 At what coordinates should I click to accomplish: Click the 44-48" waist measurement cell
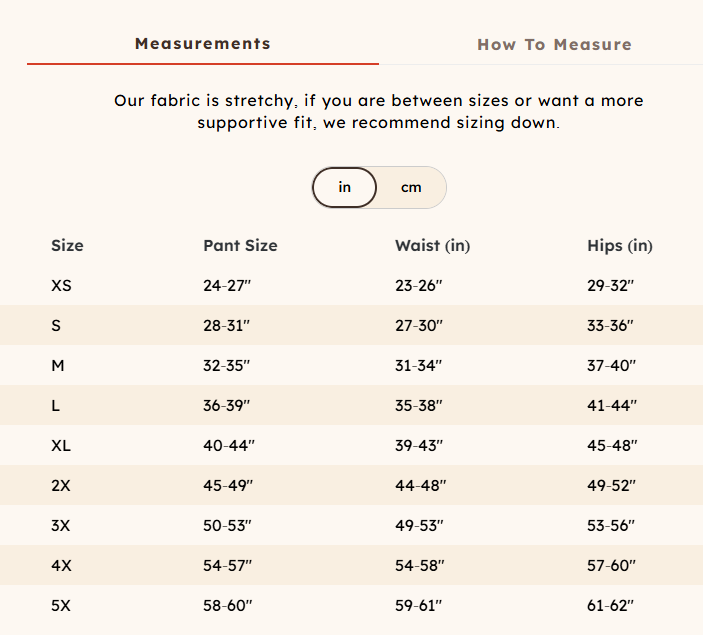(420, 486)
